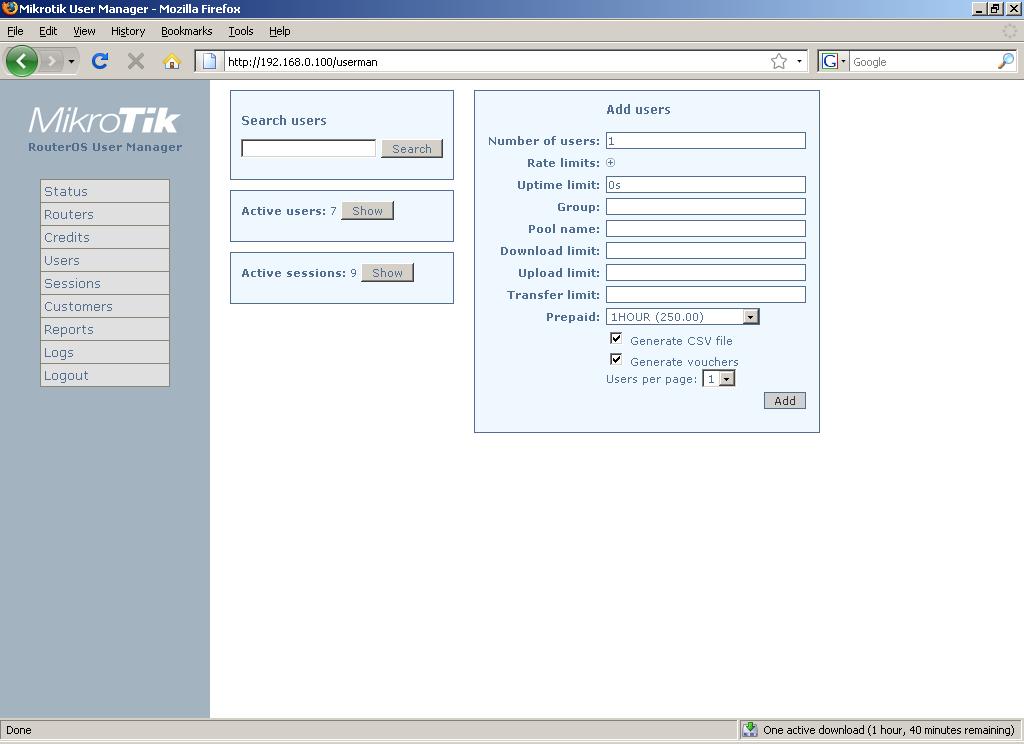
Task: Click the Transfer limit field
Action: point(706,295)
